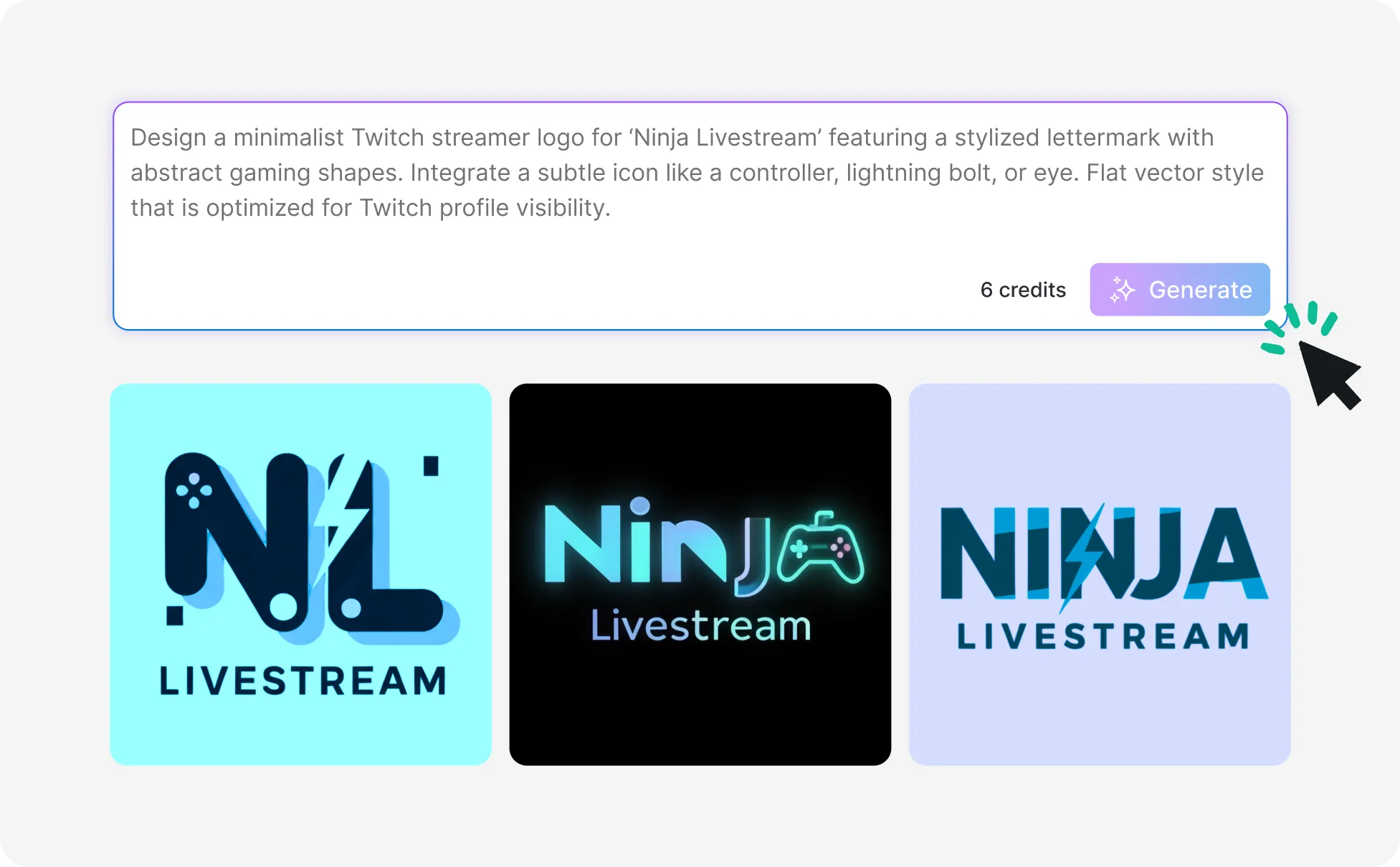The width and height of the screenshot is (1400, 867).
Task: Click the '6 credits' label
Action: click(1023, 290)
